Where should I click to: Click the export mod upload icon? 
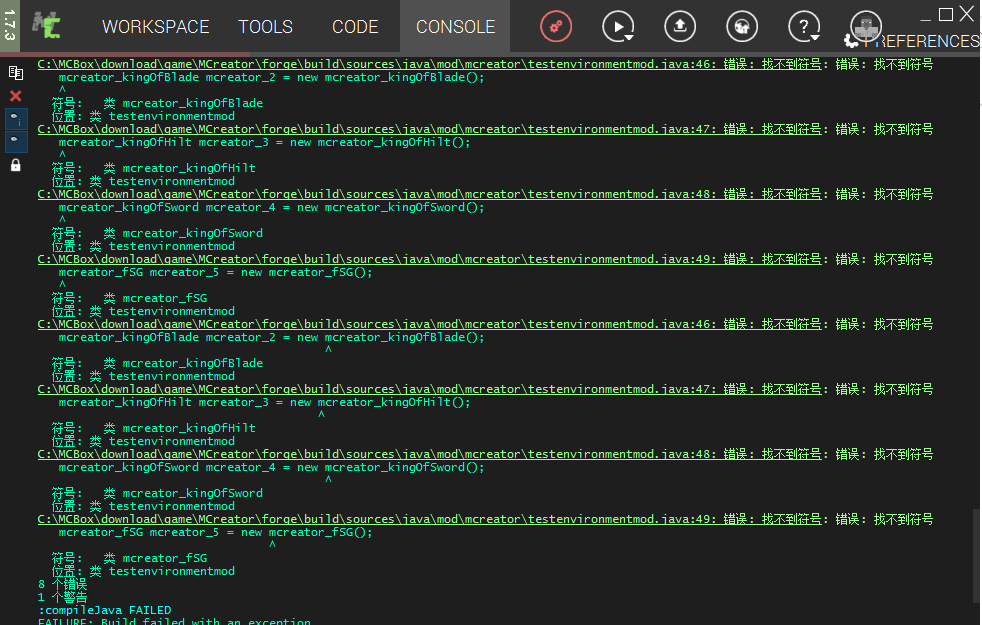[x=680, y=26]
